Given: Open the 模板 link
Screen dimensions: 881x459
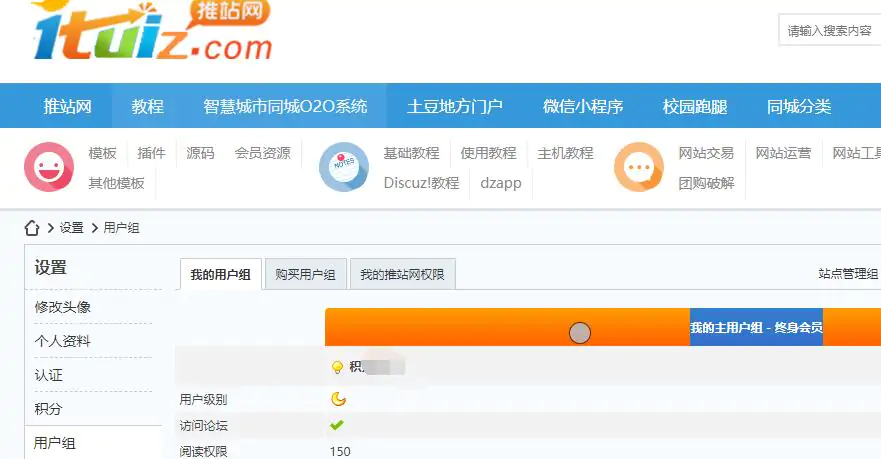Looking at the screenshot, I should (x=102, y=153).
